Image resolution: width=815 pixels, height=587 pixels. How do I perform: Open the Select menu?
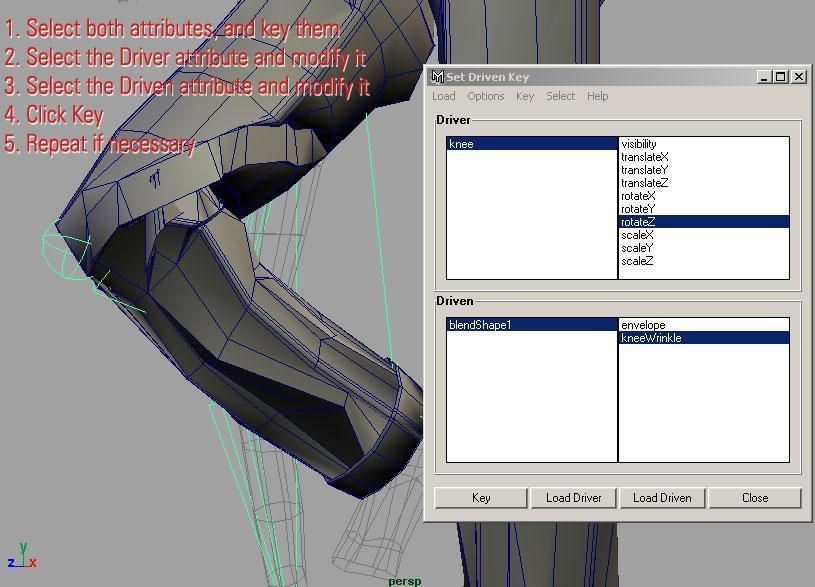(x=560, y=96)
